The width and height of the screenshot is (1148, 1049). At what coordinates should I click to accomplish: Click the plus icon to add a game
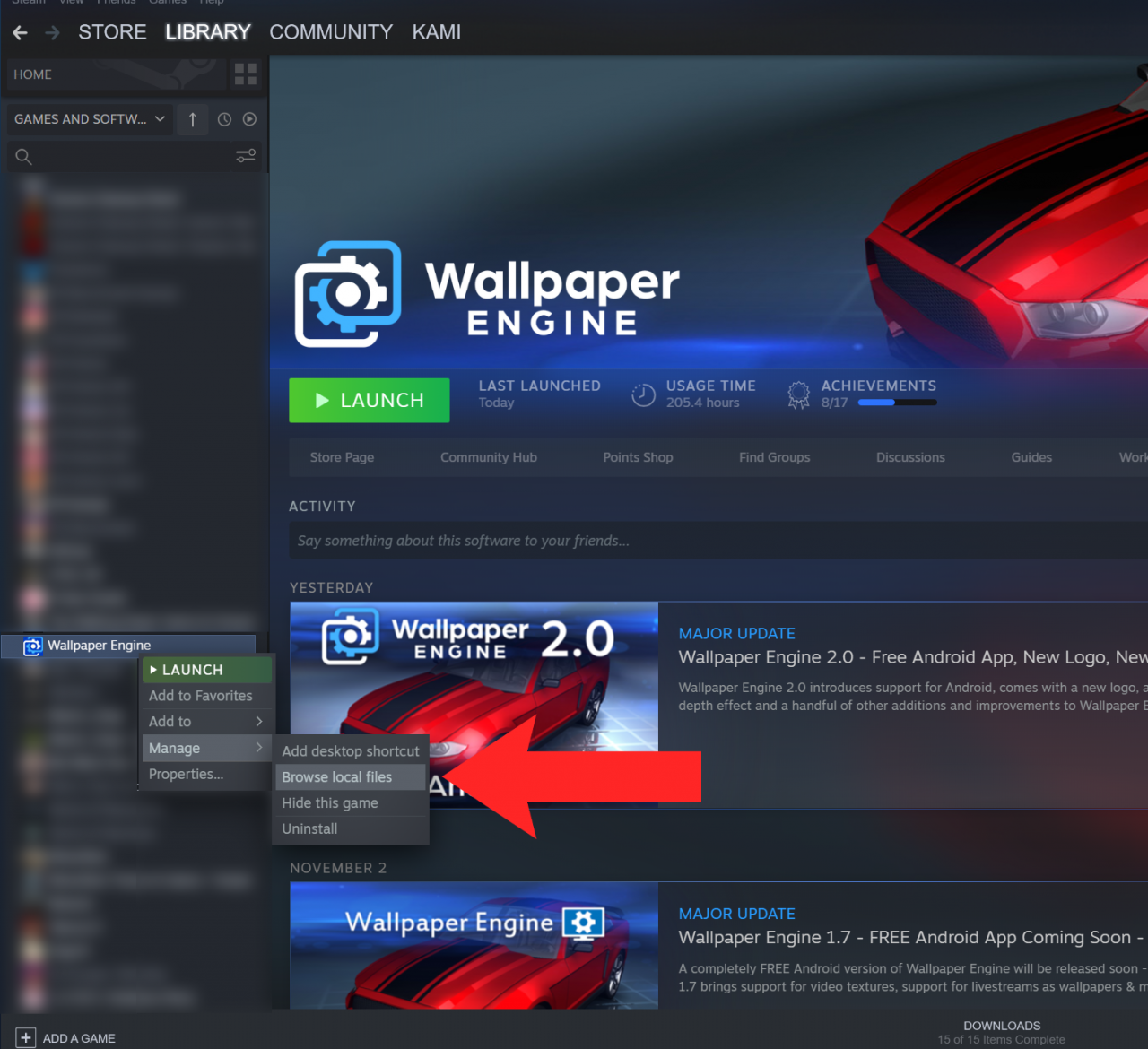pos(26,1037)
